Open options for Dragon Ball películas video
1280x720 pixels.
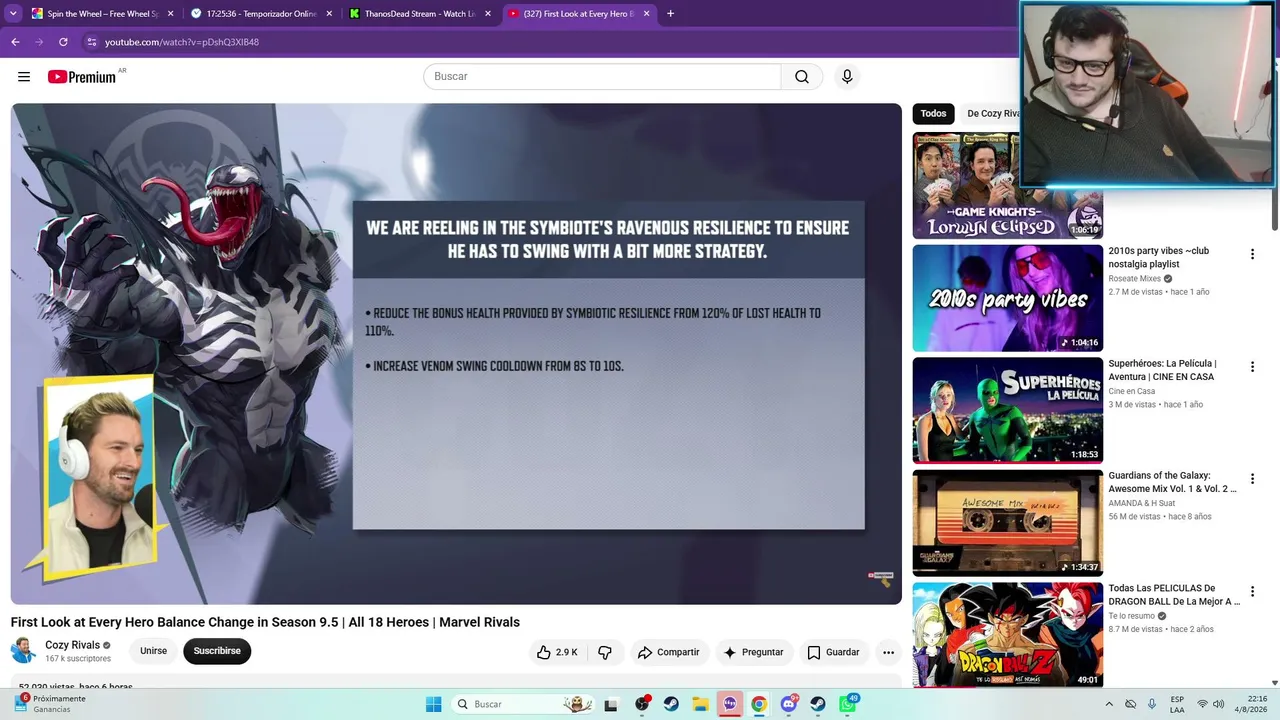pyautogui.click(x=1252, y=593)
